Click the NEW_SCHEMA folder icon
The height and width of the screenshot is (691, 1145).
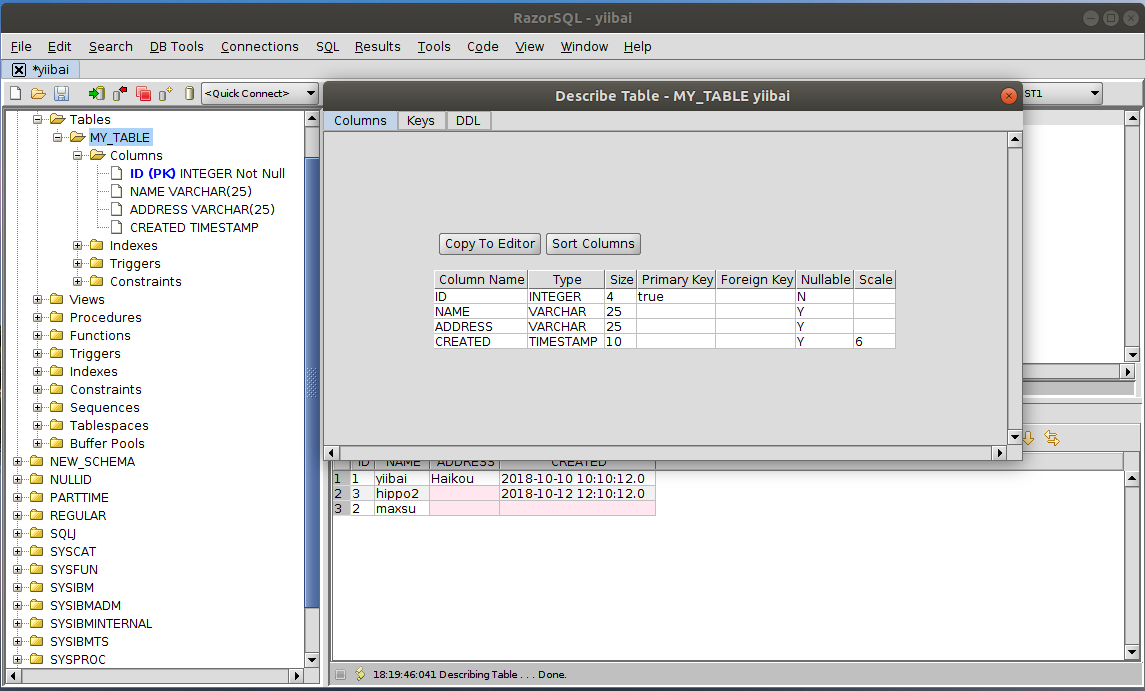pos(37,461)
